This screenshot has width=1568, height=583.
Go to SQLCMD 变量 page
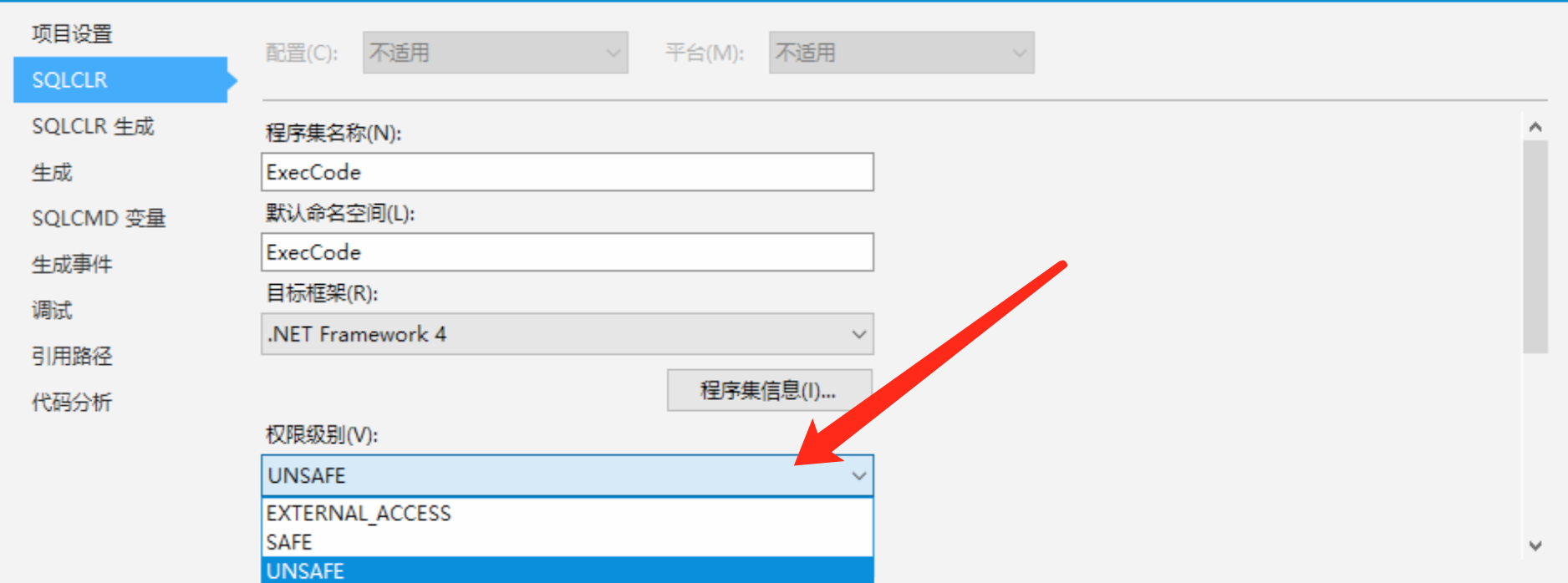point(99,218)
